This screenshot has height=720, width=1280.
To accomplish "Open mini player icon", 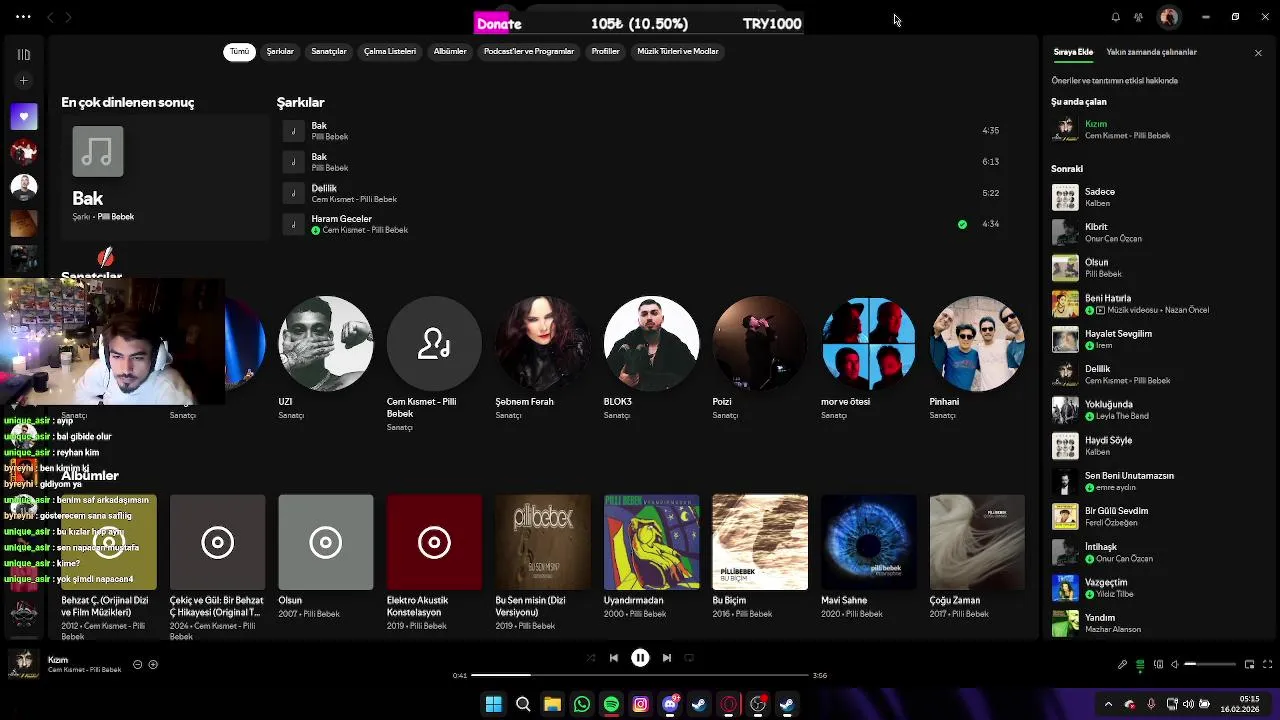I will click(x=1249, y=664).
